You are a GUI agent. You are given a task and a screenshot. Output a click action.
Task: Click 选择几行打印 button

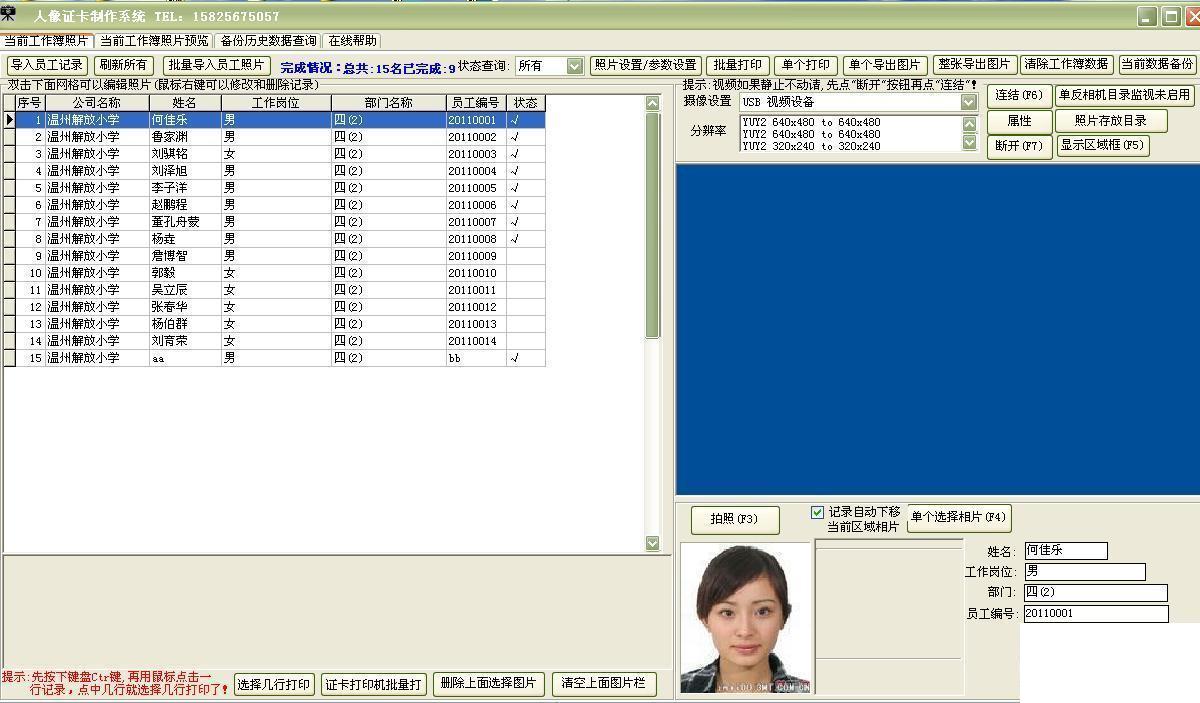pyautogui.click(x=274, y=685)
